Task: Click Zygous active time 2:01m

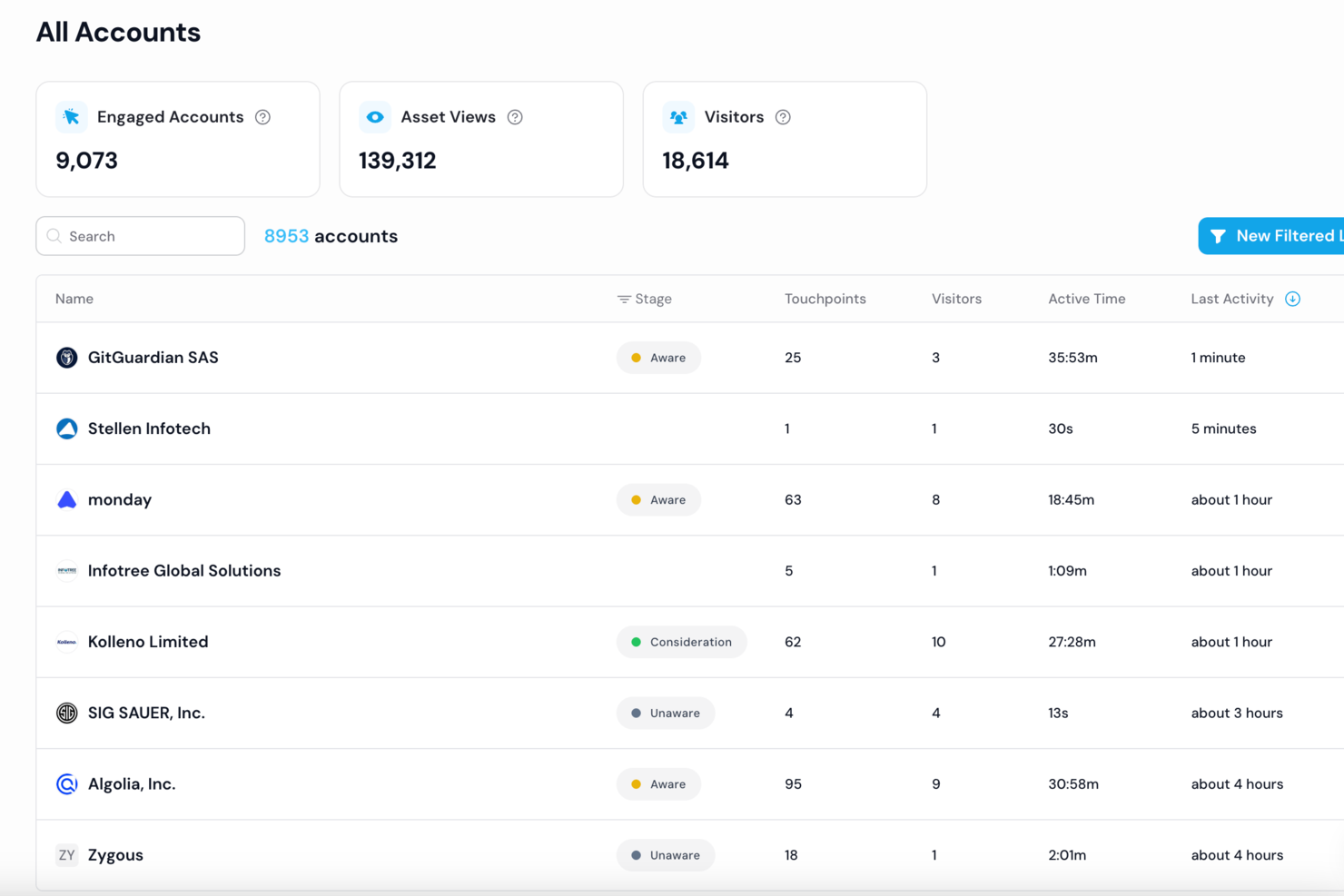Action: [1067, 855]
